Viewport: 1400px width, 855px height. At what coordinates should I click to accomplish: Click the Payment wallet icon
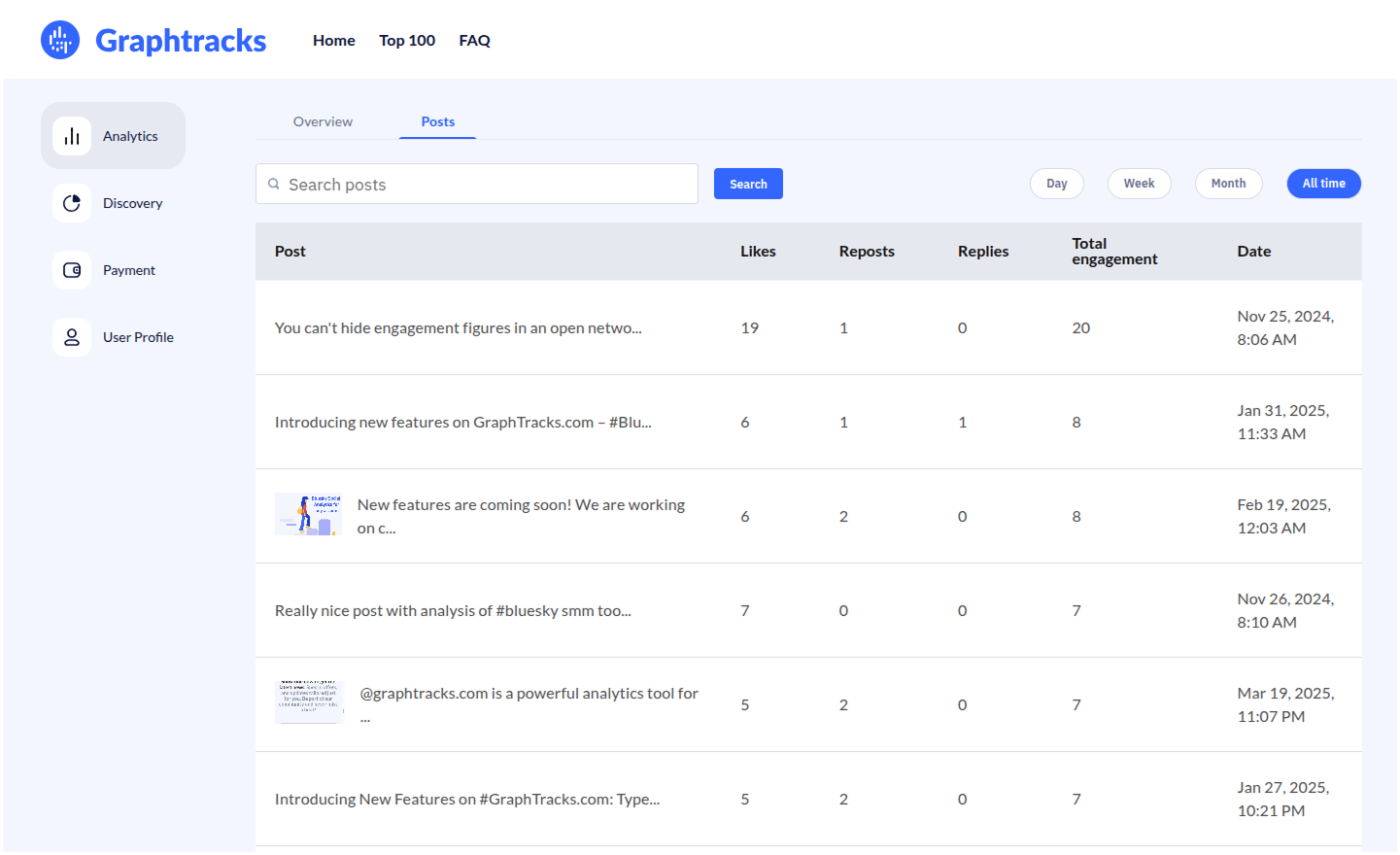[72, 270]
